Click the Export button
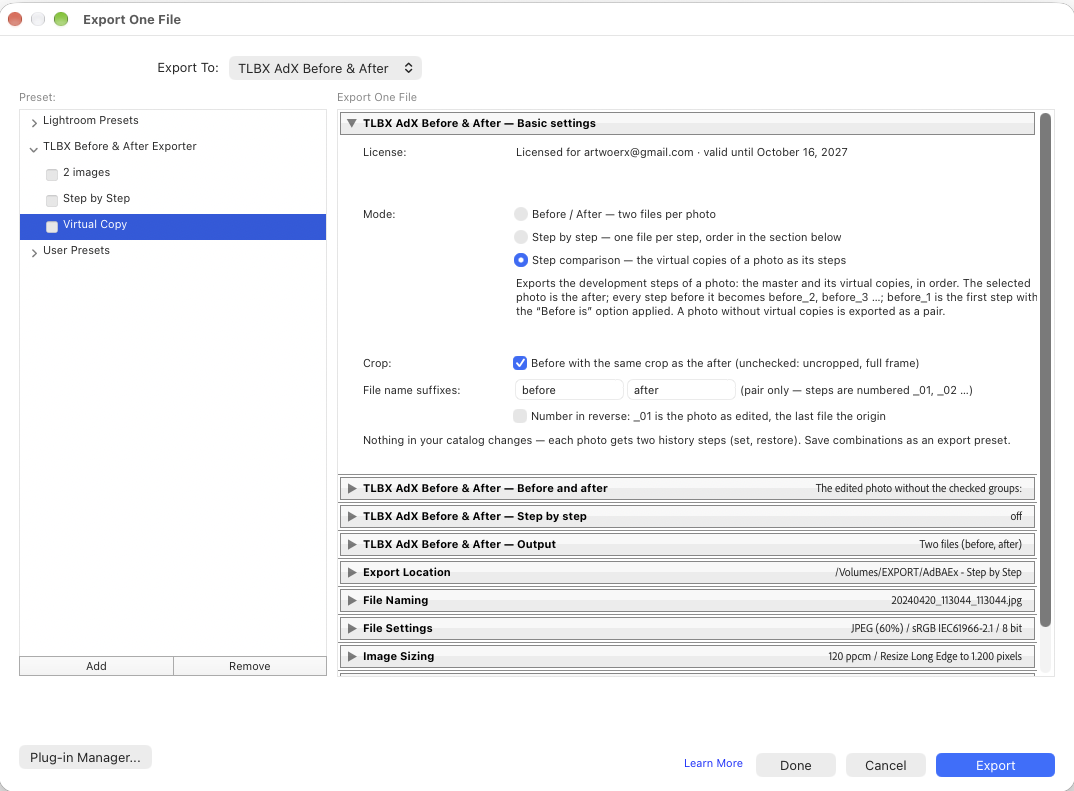 click(995, 765)
